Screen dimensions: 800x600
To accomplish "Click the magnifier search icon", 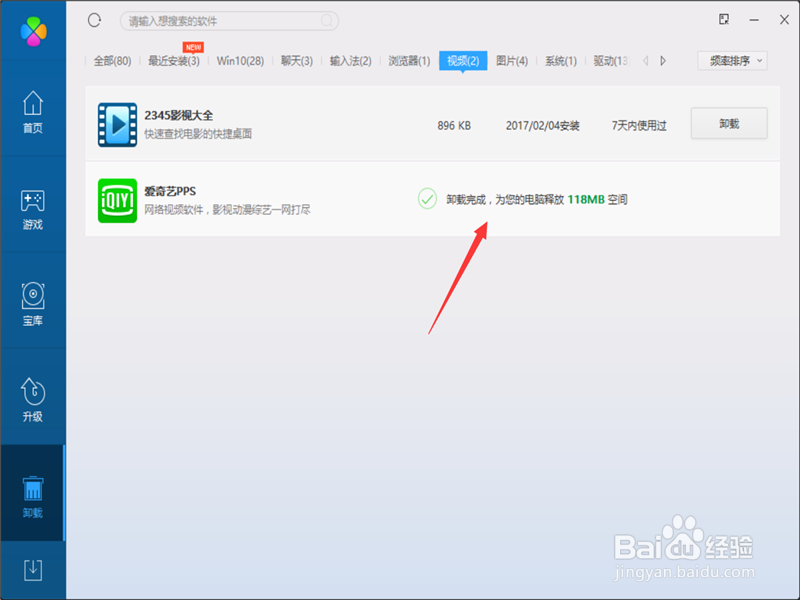I will (327, 21).
